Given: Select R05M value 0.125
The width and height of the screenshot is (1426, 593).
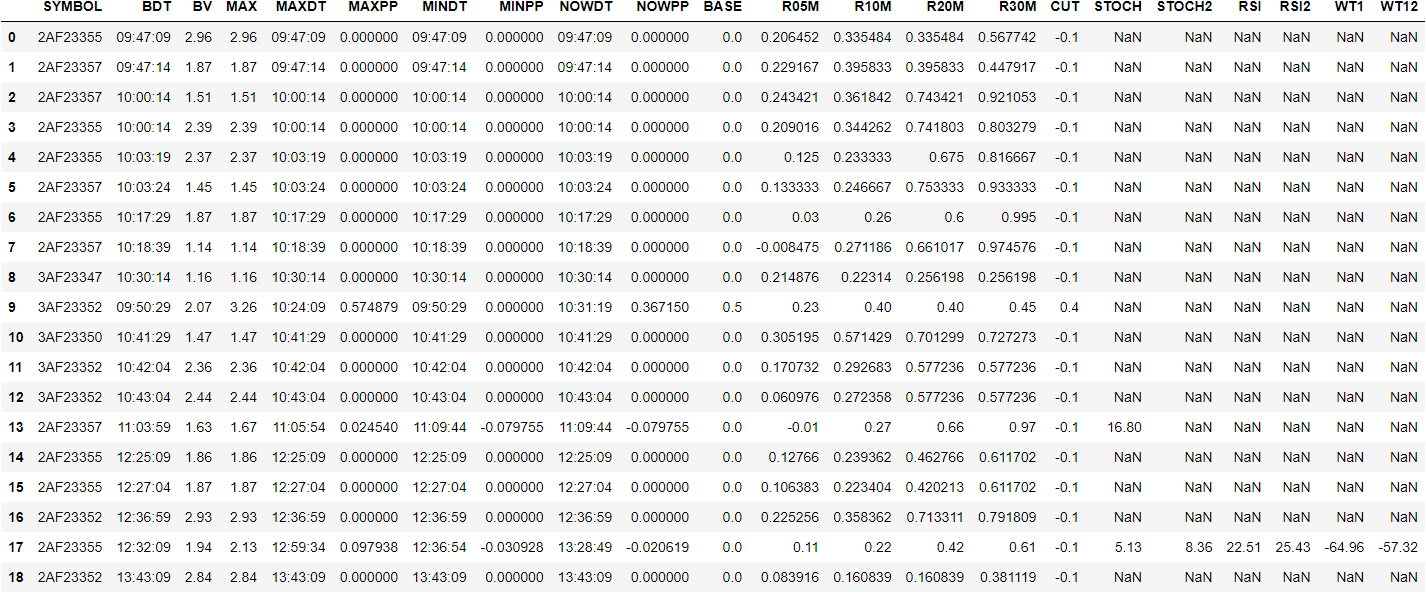Looking at the screenshot, I should point(801,158).
